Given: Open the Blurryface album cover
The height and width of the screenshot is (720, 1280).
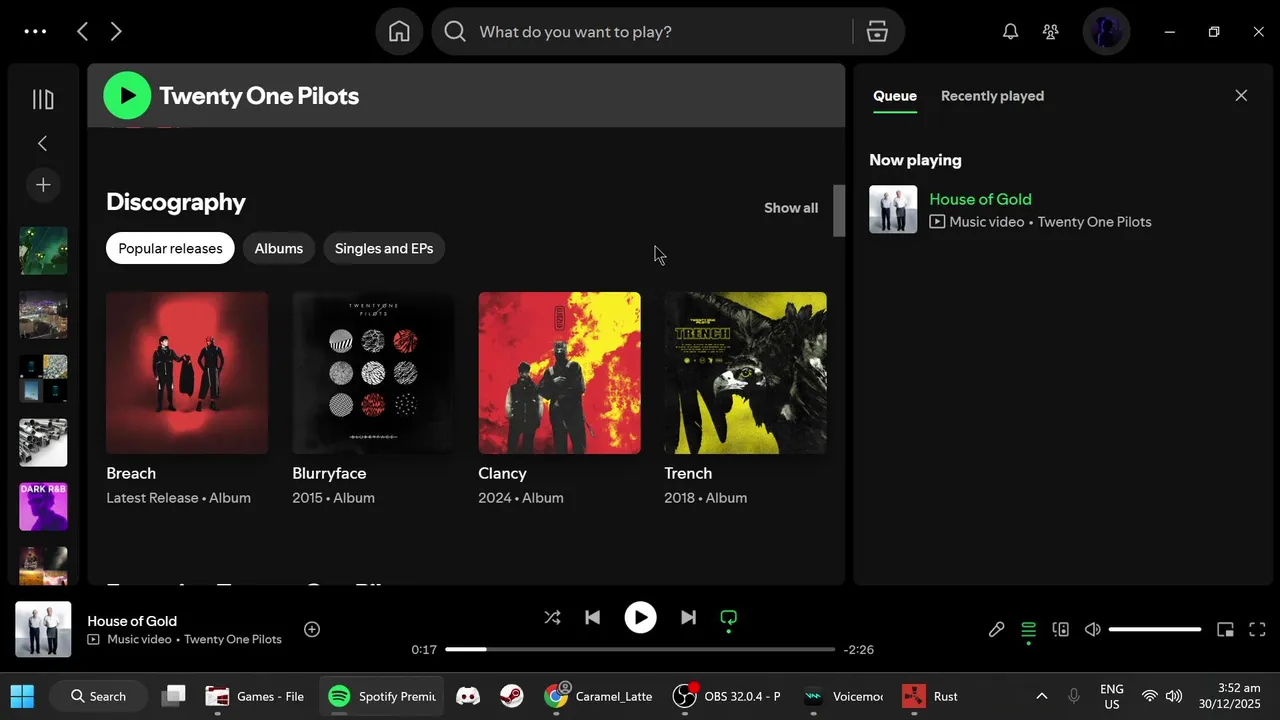Looking at the screenshot, I should [373, 373].
